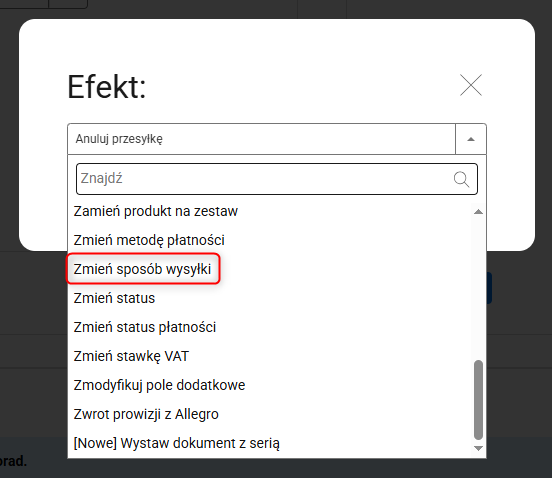The width and height of the screenshot is (552, 478).
Task: Collapse the Anuluj przesyłkę dropdown arrow
Action: [x=471, y=139]
